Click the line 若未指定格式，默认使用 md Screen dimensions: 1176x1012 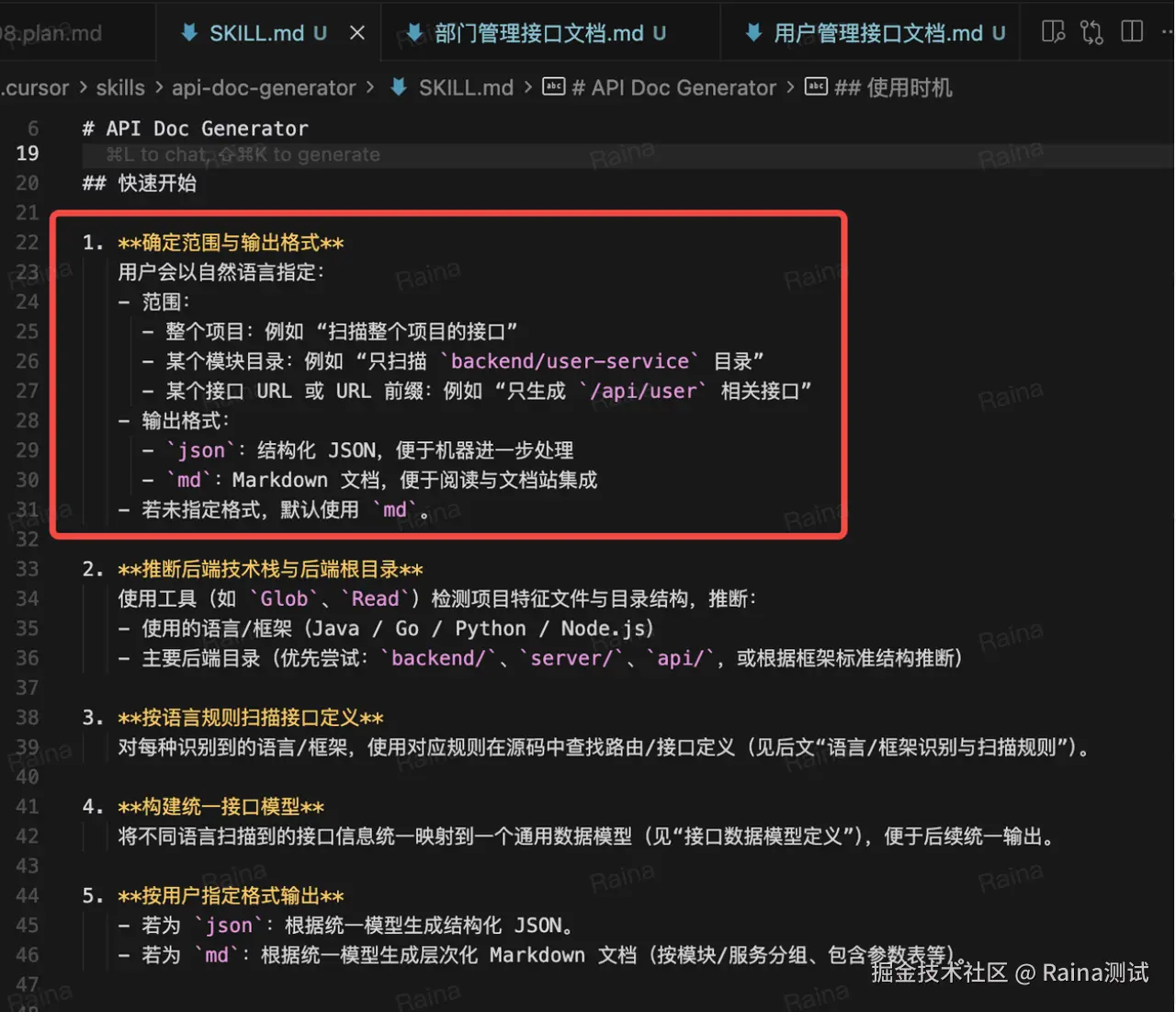click(274, 509)
